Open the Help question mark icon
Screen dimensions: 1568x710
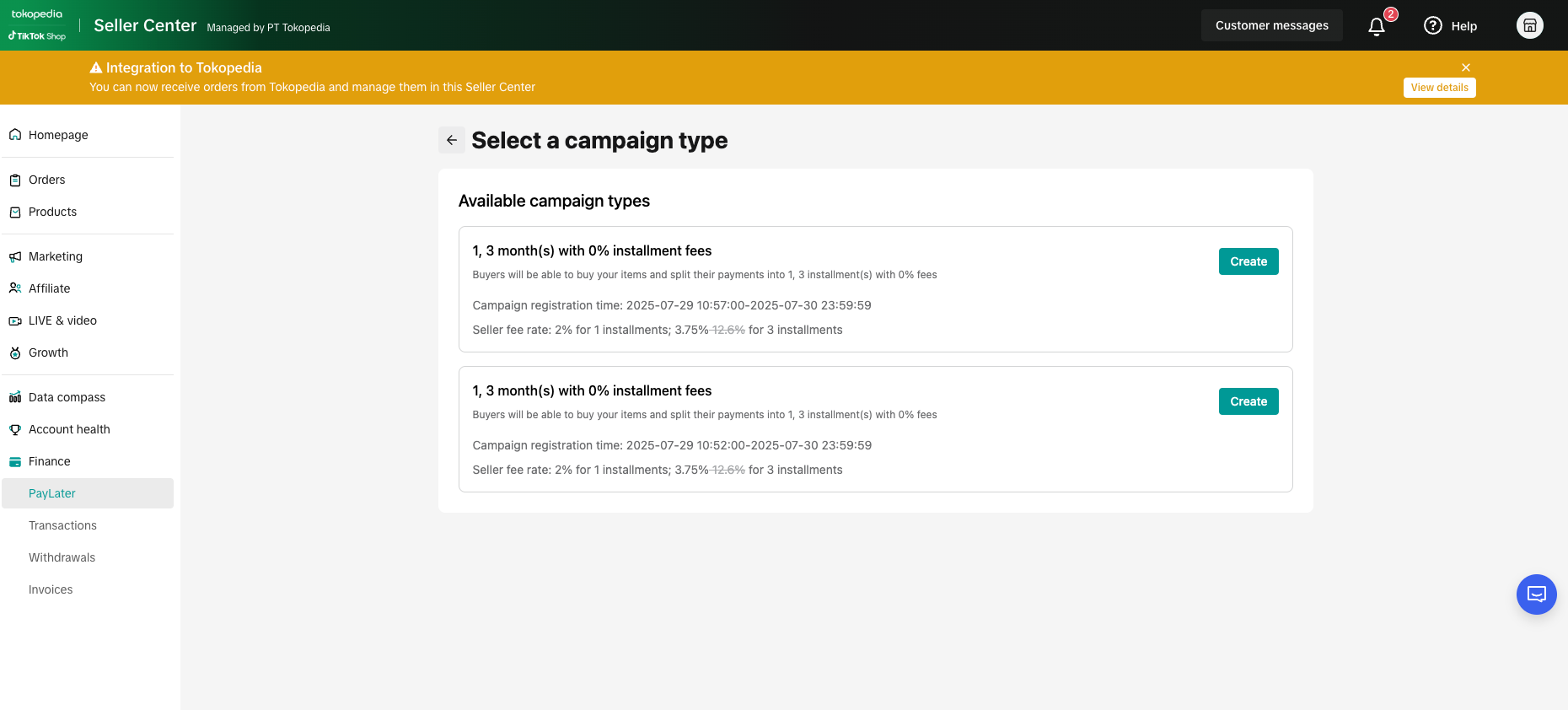(1432, 26)
